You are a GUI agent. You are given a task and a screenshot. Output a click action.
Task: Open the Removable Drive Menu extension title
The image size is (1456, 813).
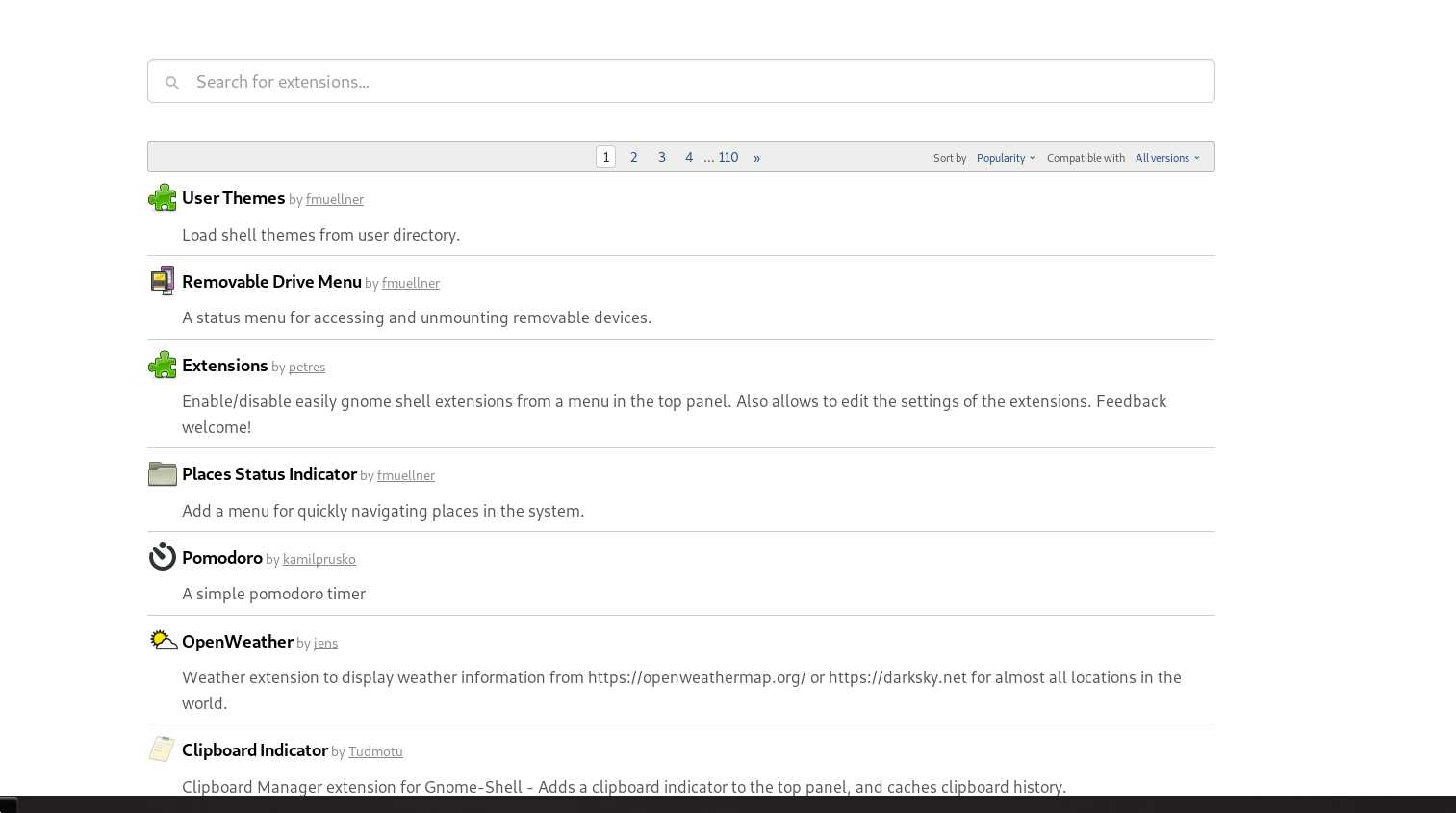click(x=271, y=282)
